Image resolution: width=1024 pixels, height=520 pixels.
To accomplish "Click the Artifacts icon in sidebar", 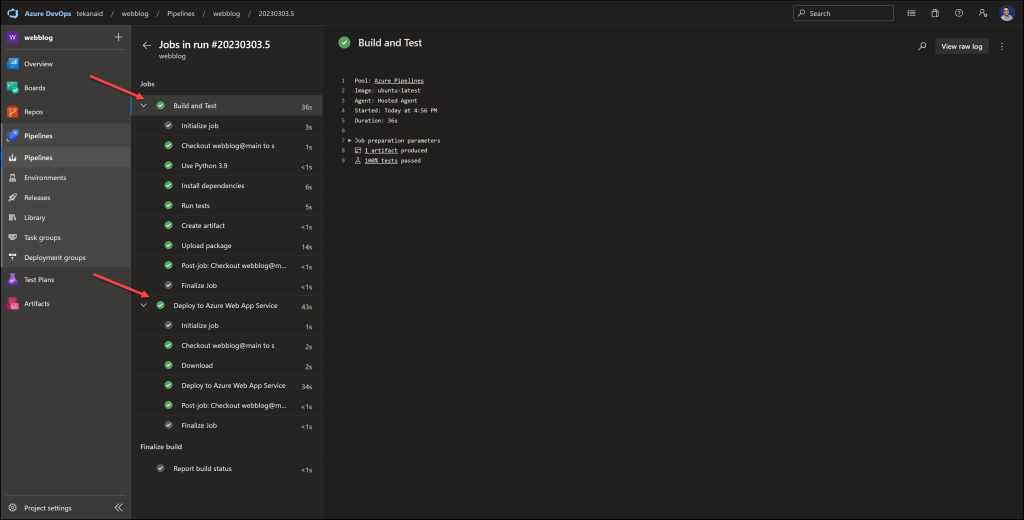I will tap(12, 304).
